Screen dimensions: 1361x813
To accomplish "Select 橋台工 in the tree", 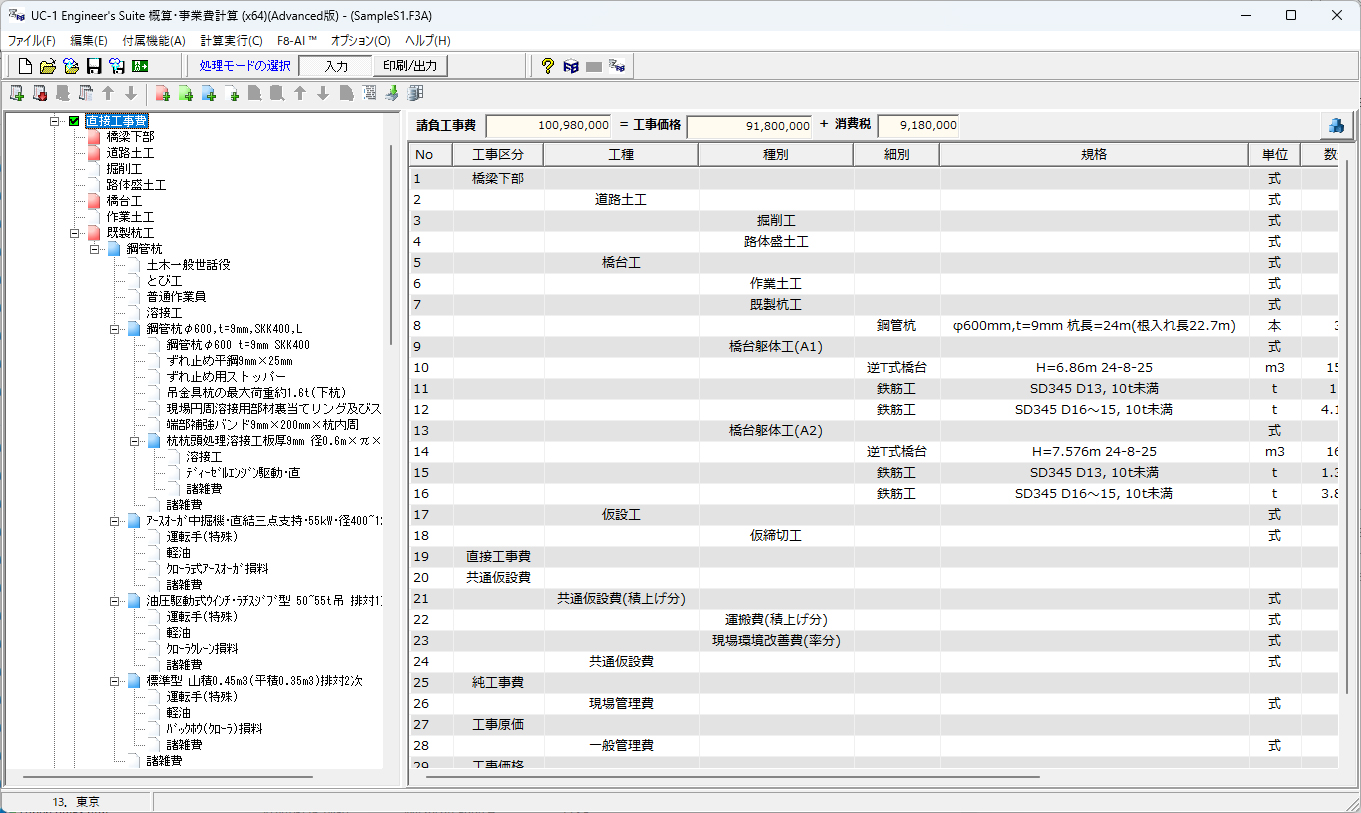I will (x=124, y=201).
